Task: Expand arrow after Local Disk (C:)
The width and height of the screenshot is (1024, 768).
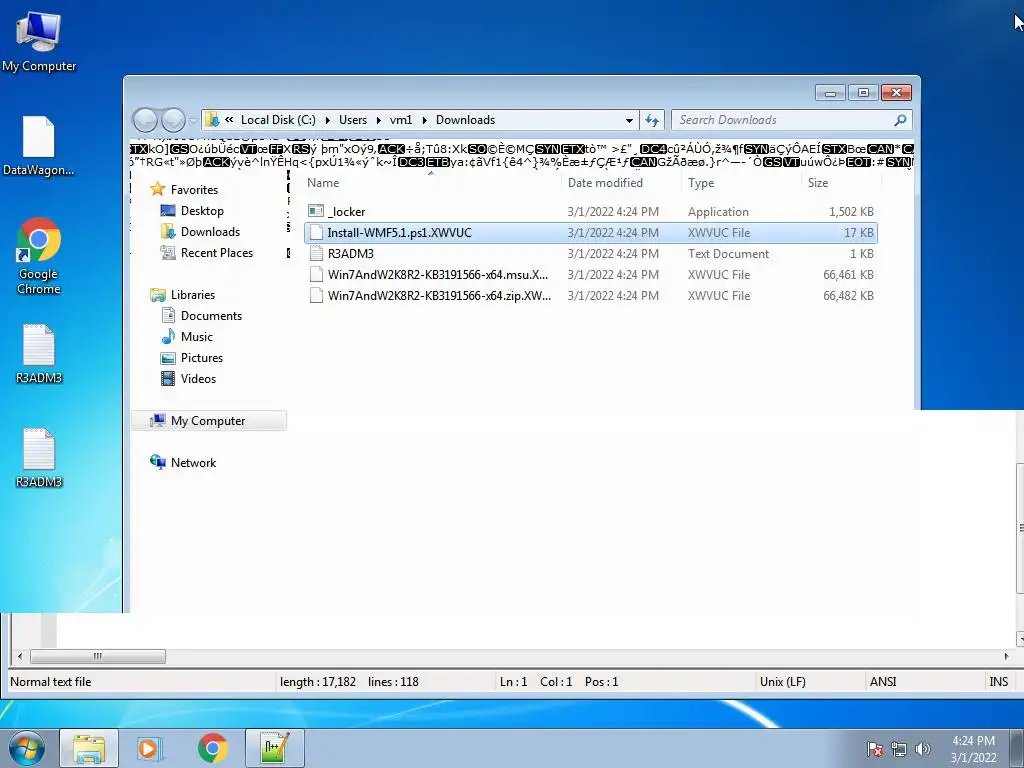Action: tap(327, 120)
